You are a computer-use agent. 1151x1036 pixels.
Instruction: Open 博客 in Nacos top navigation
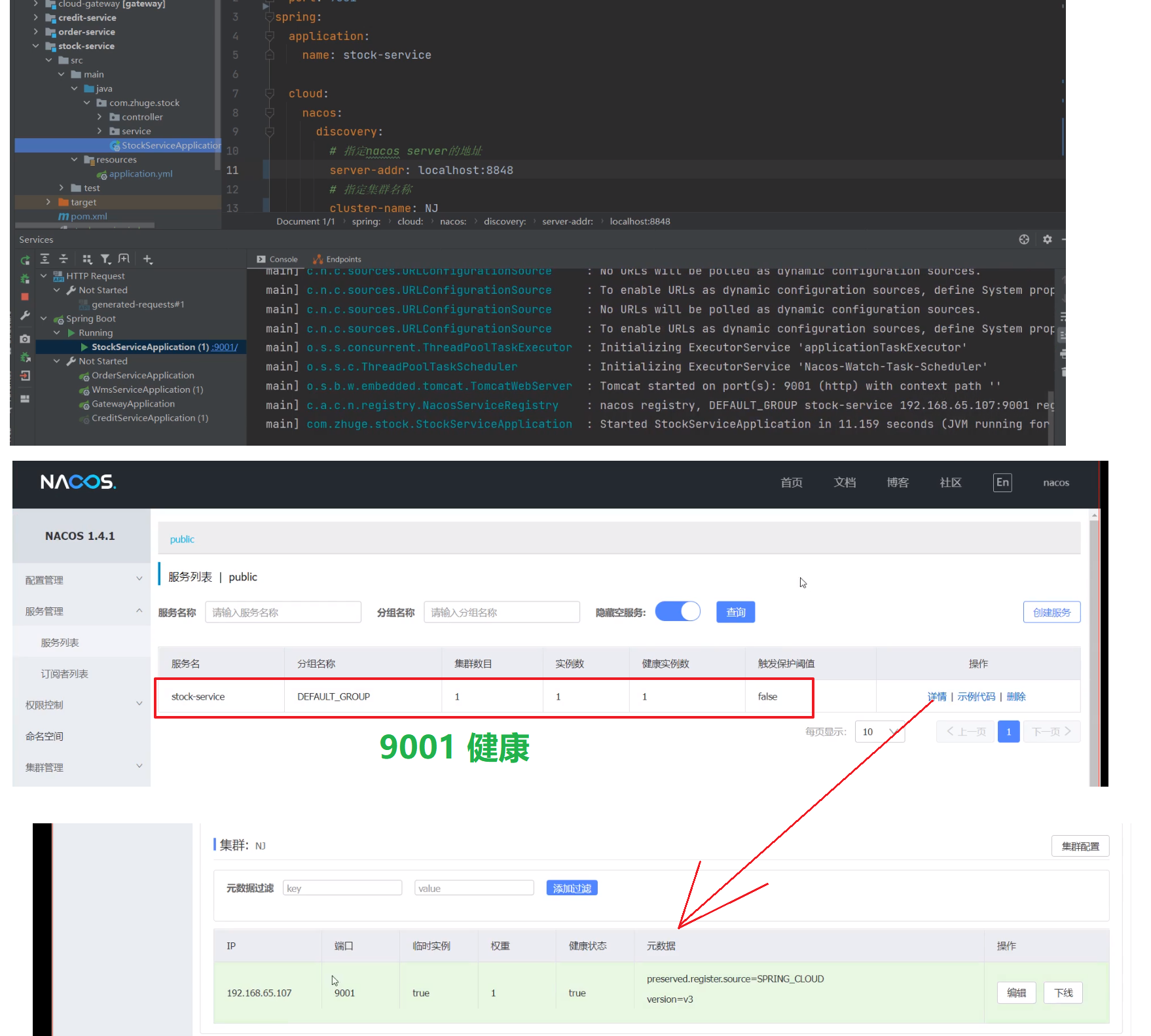click(x=898, y=482)
